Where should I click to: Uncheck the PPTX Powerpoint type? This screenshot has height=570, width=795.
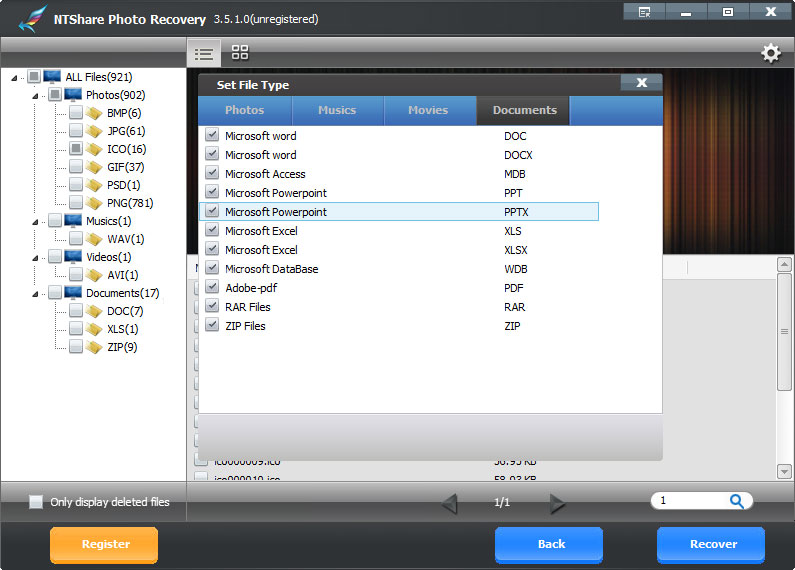point(212,211)
